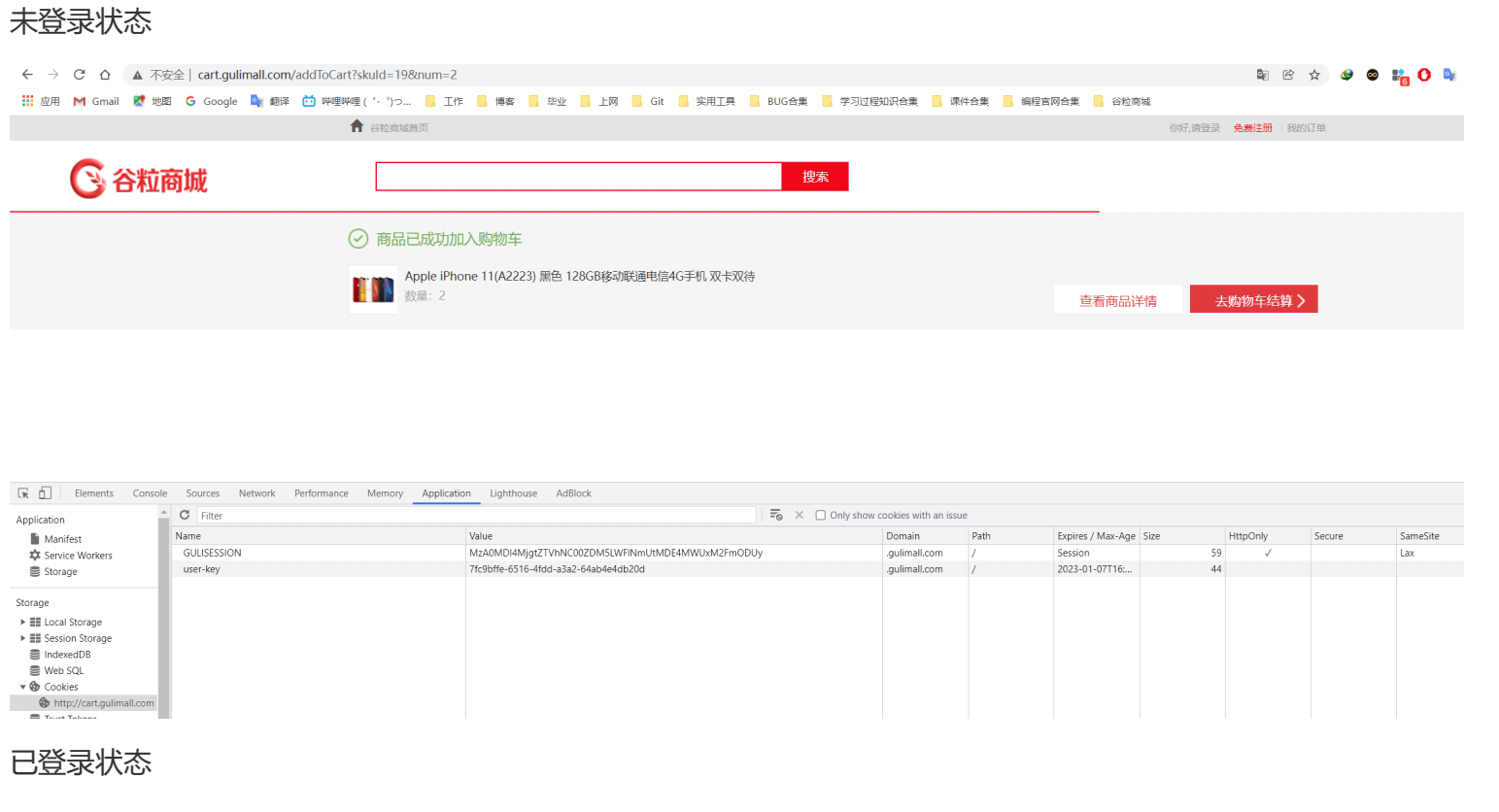Screen dimensions: 1499x812
Task: Open the 工作 bookmark folder
Action: click(x=444, y=101)
